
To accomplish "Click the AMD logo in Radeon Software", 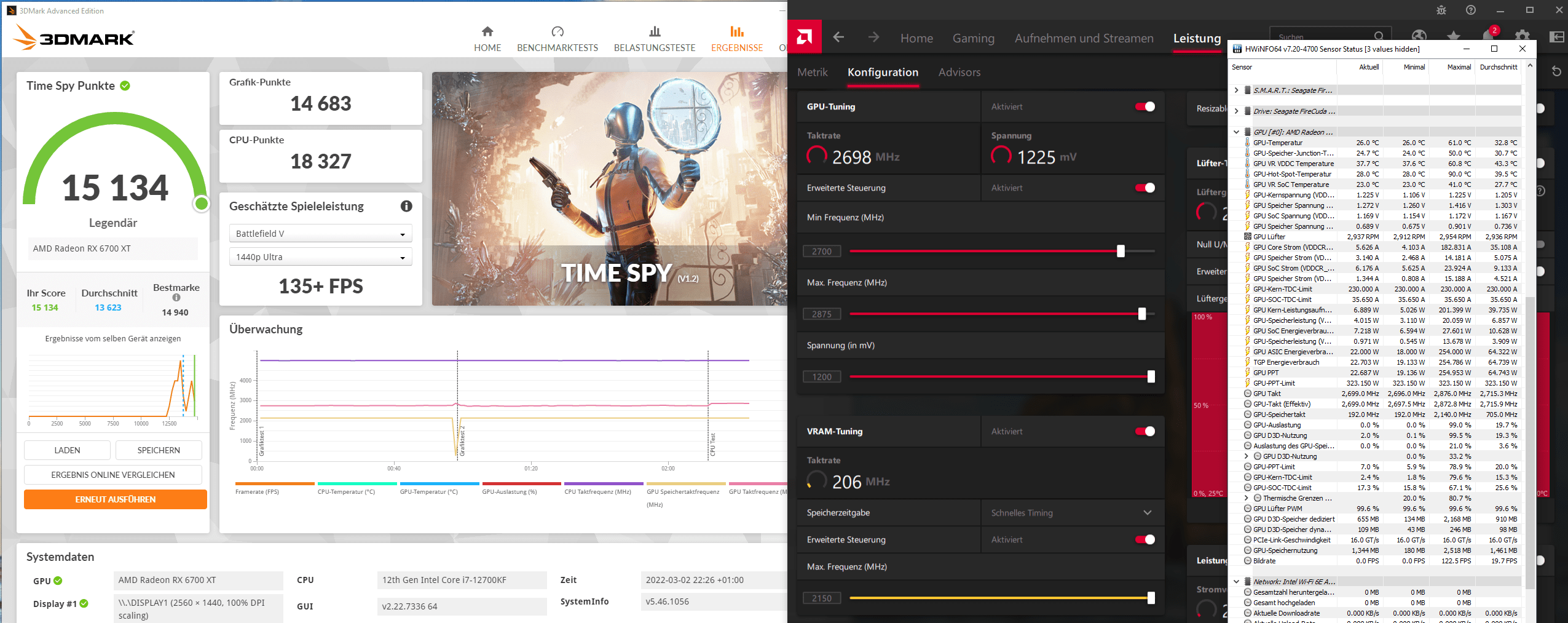I will [x=805, y=38].
